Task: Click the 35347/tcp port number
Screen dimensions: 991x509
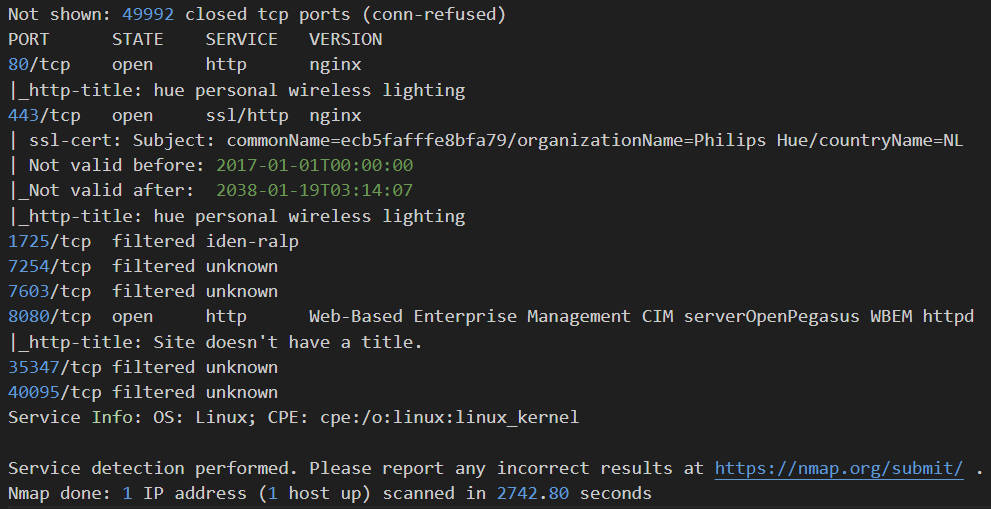Action: pyautogui.click(x=34, y=367)
